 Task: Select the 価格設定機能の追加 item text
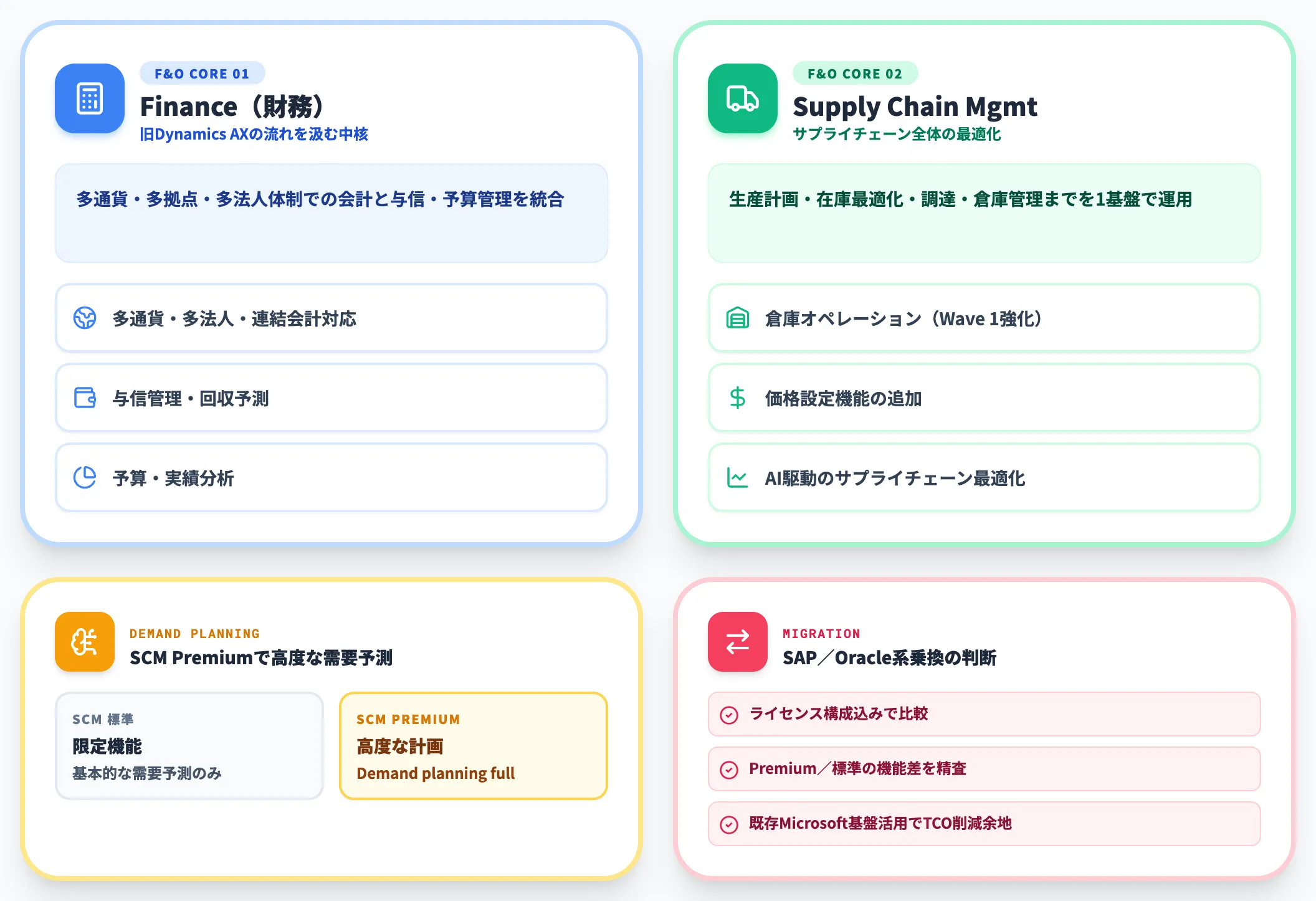click(844, 398)
